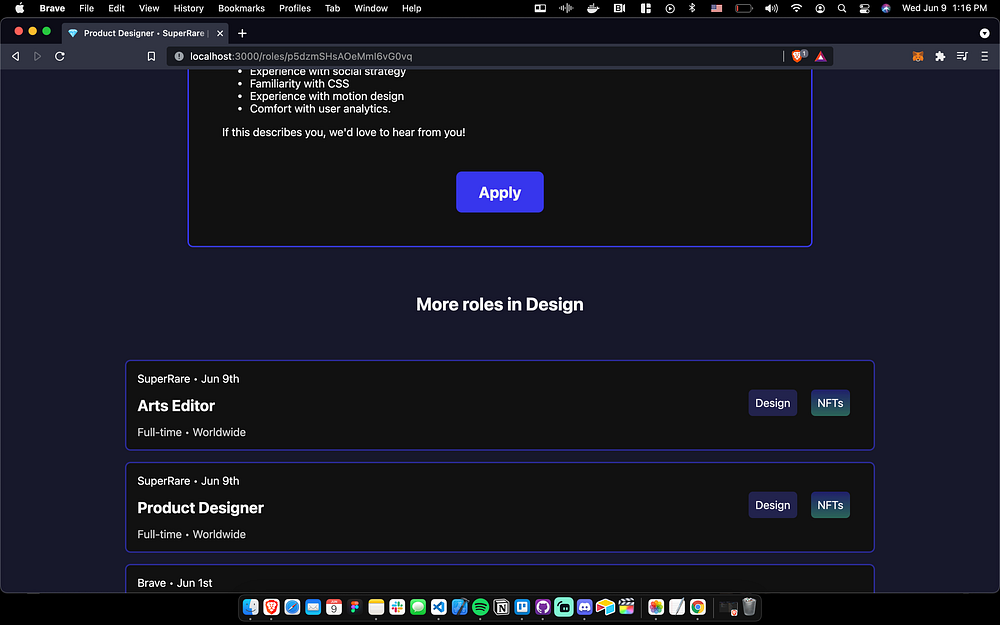Open Spotify from the Dock

pyautogui.click(x=480, y=607)
